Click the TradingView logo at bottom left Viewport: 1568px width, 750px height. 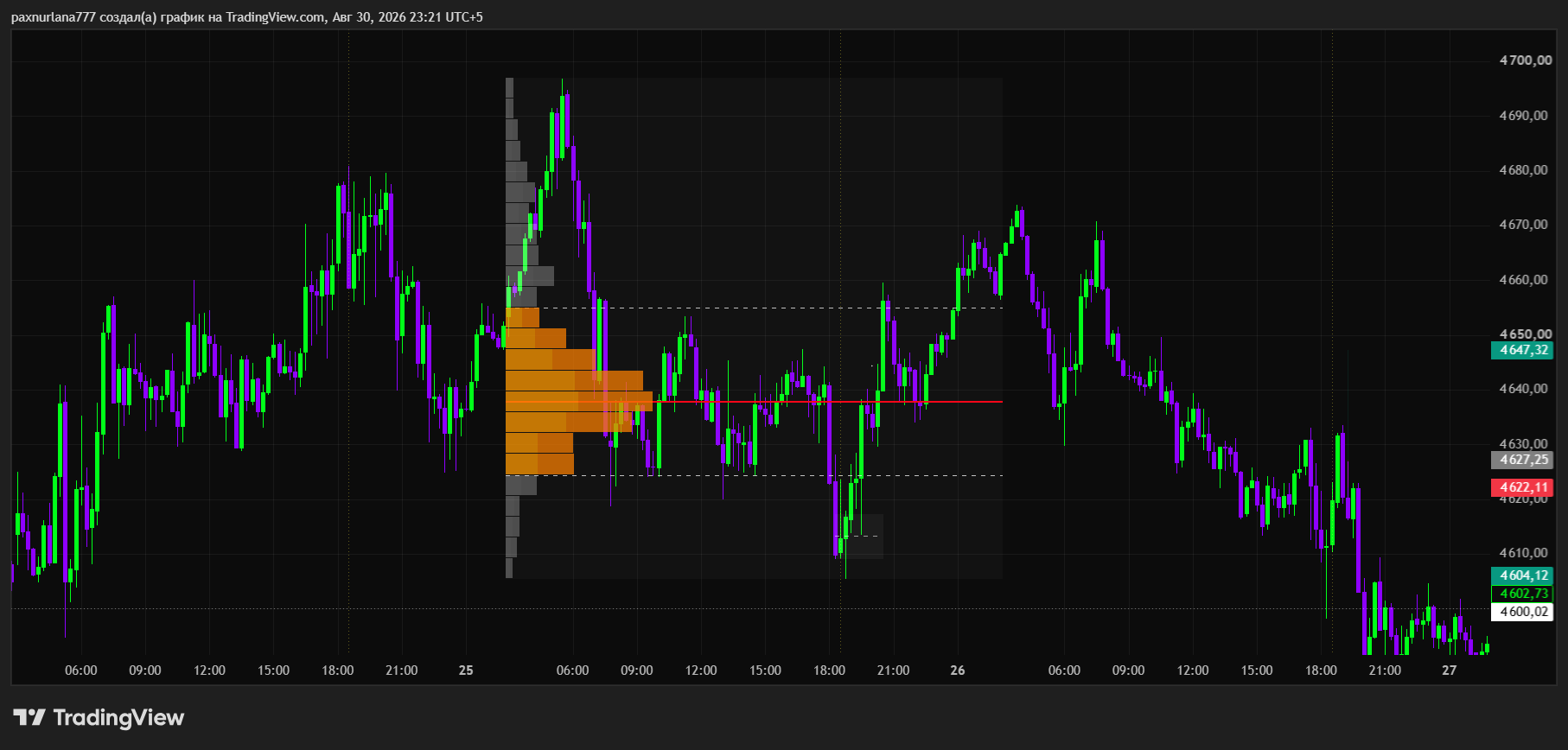pyautogui.click(x=99, y=717)
